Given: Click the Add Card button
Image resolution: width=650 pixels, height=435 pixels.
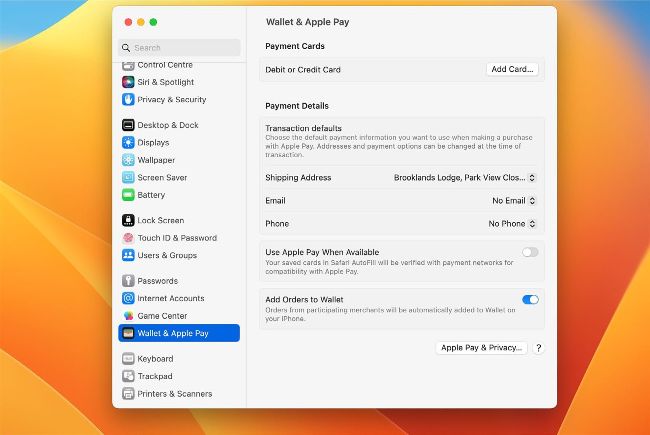Looking at the screenshot, I should coord(512,69).
